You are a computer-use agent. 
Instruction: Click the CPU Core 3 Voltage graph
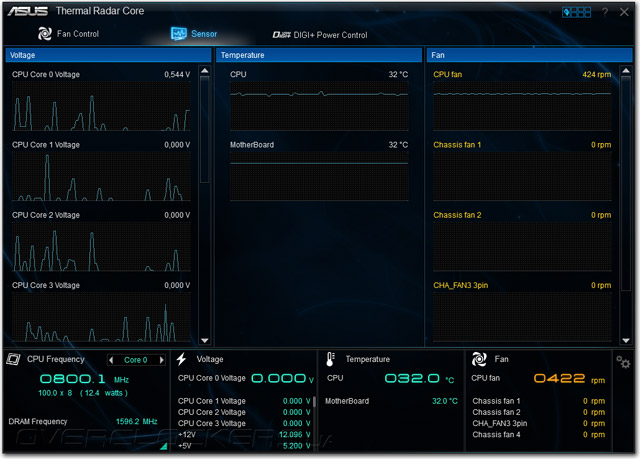point(101,317)
